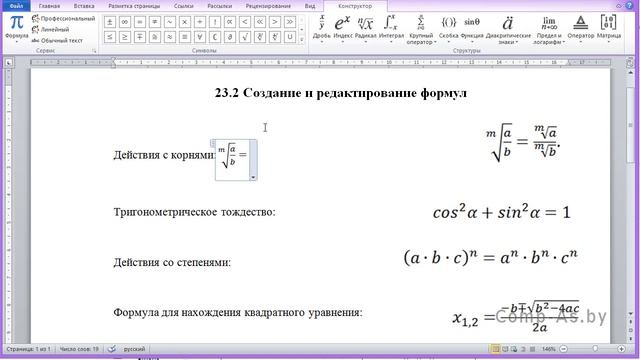The height and width of the screenshot is (360, 640).
Task: Insert the identical ≡ symbol
Action: 184,37
